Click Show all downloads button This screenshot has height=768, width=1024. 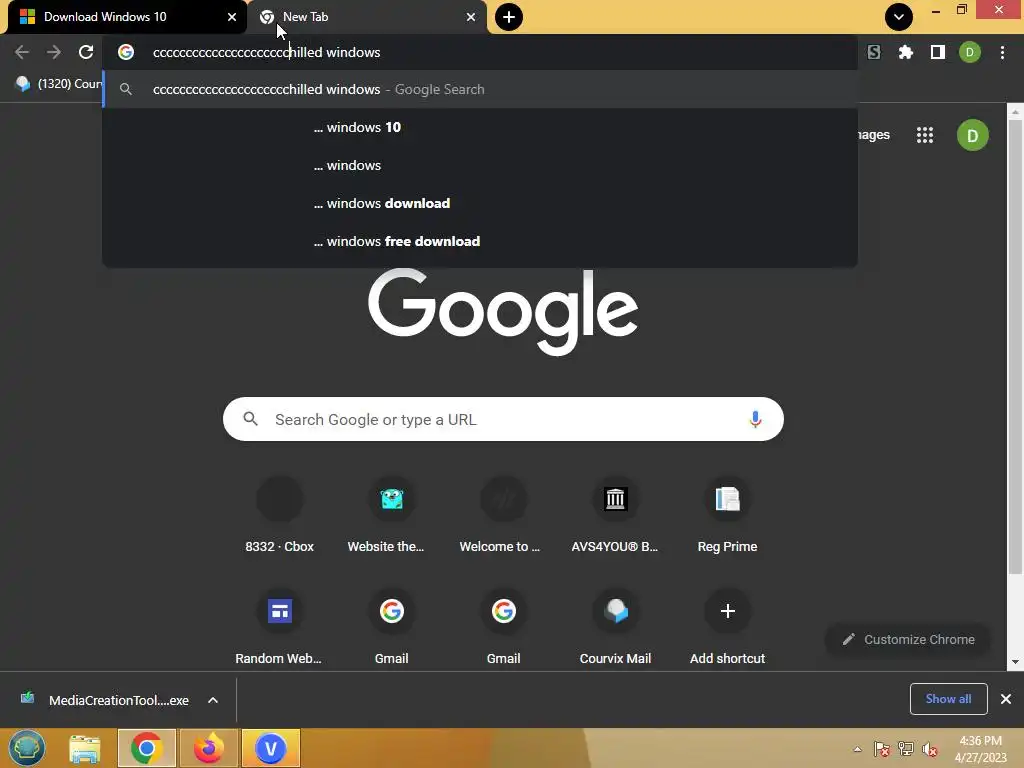948,699
